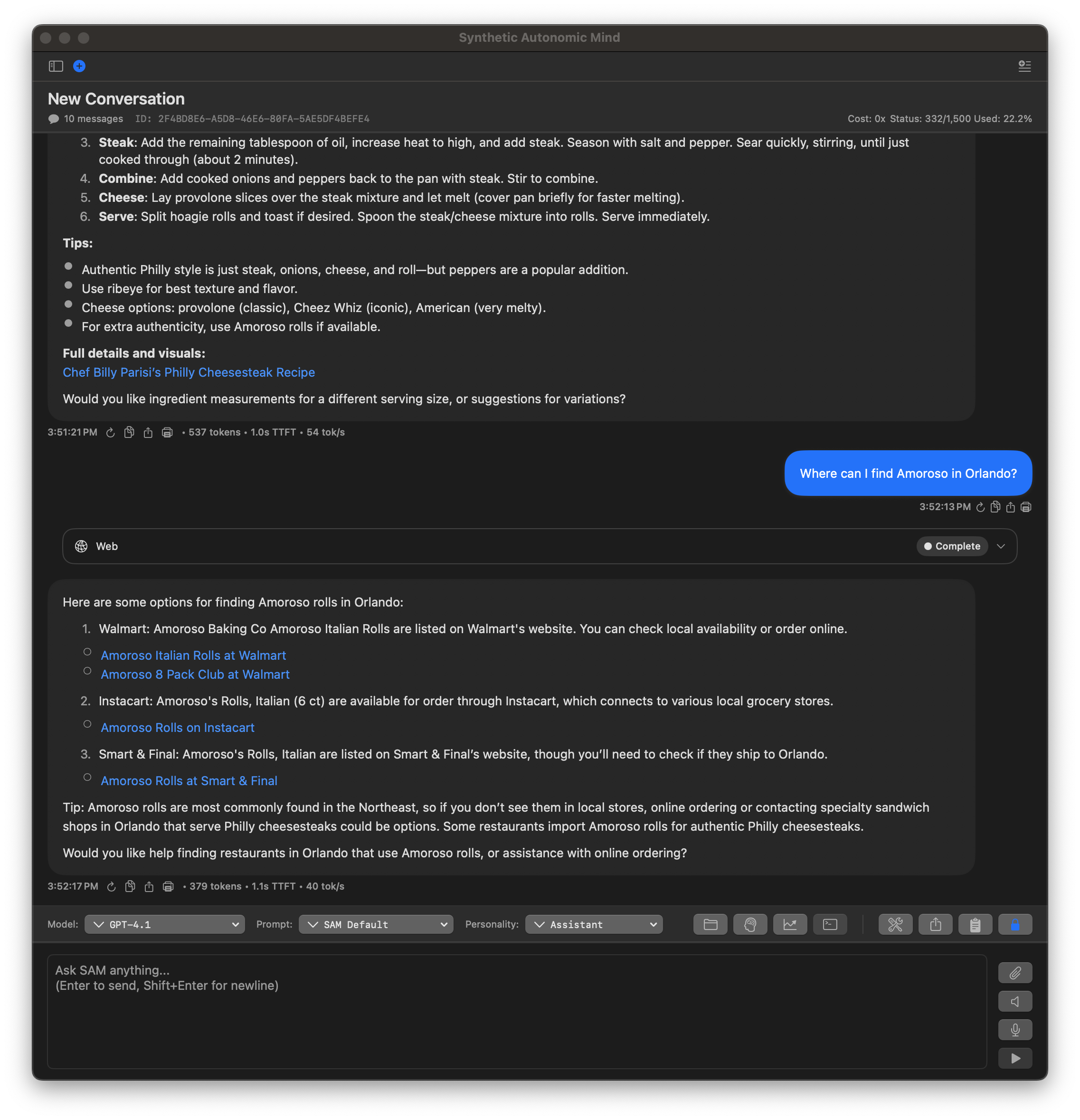The width and height of the screenshot is (1080, 1120).
Task: Print the cheesesteak recipe reply
Action: click(x=167, y=433)
